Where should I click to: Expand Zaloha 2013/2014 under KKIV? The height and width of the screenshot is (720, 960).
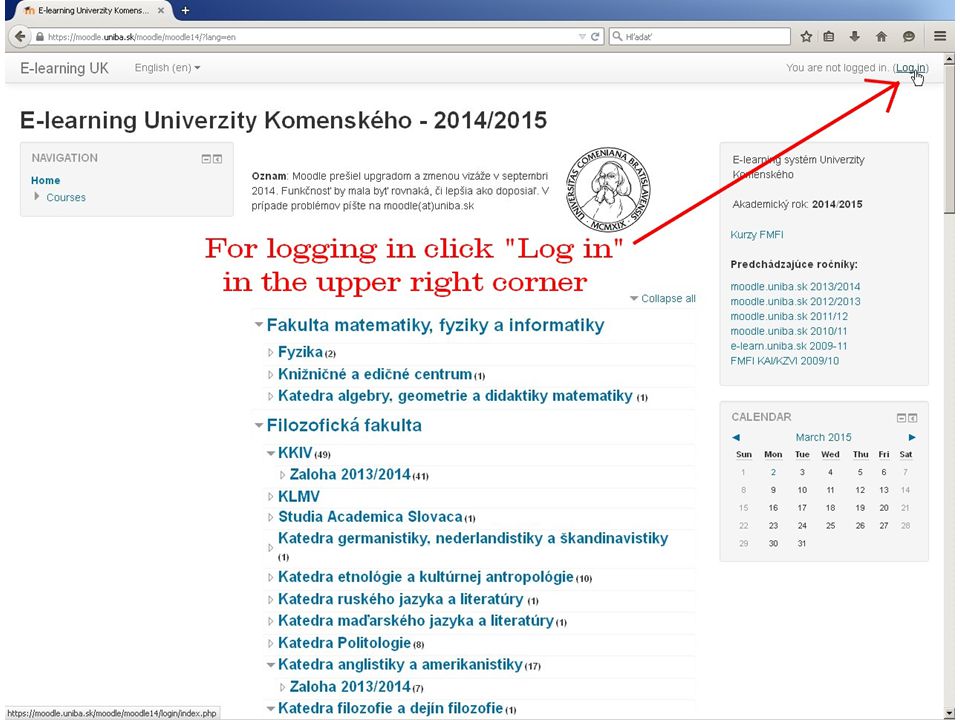[282, 475]
